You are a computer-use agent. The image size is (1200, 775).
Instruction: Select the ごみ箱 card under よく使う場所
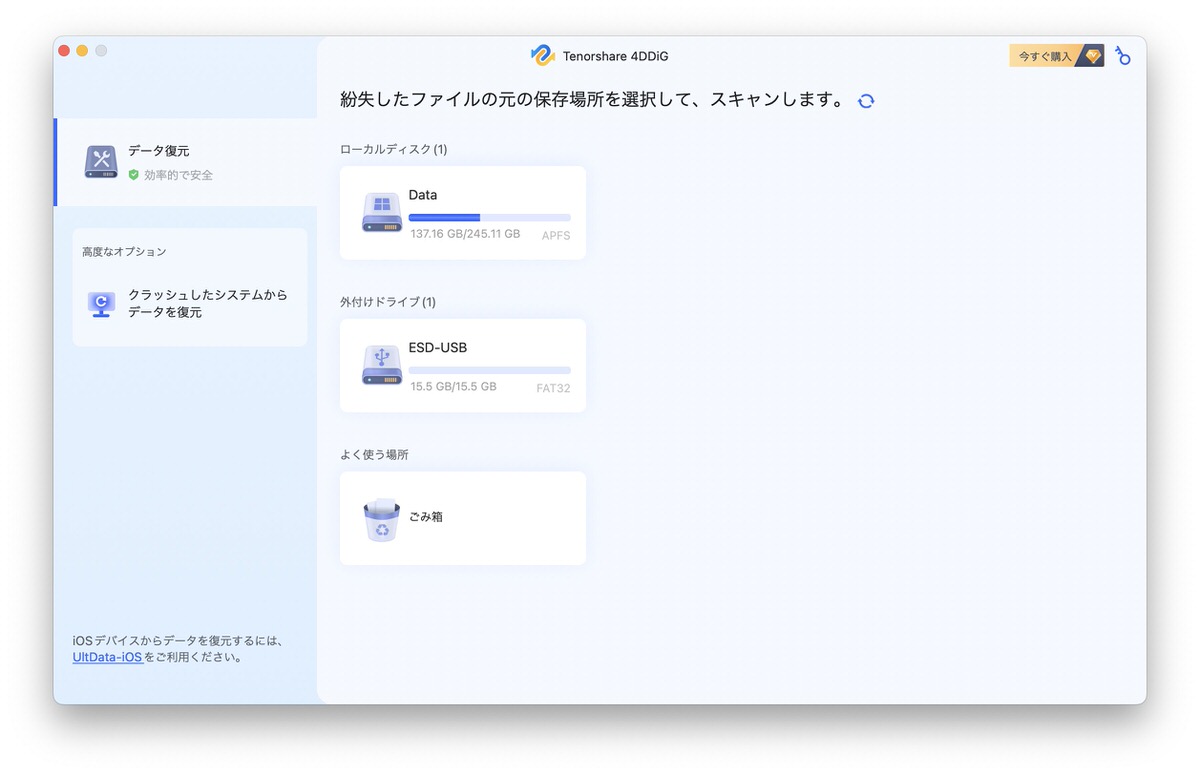(462, 517)
